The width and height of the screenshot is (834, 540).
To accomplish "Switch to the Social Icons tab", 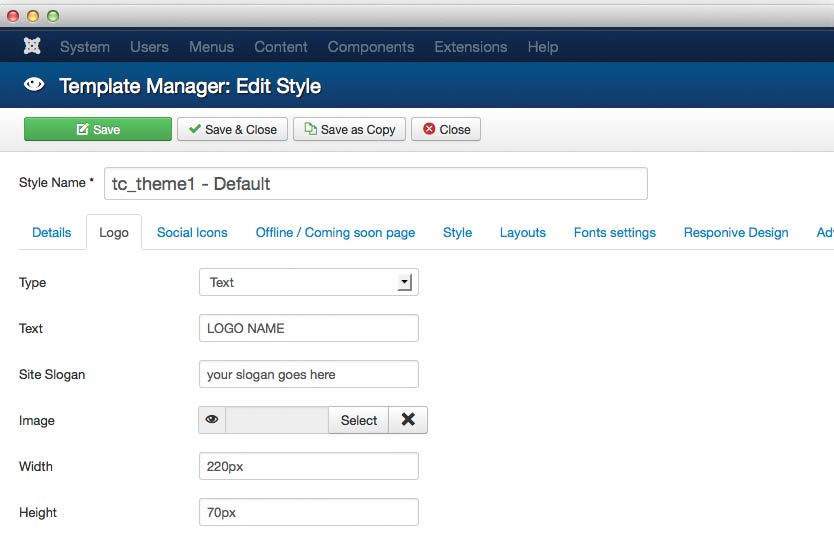I will point(192,232).
